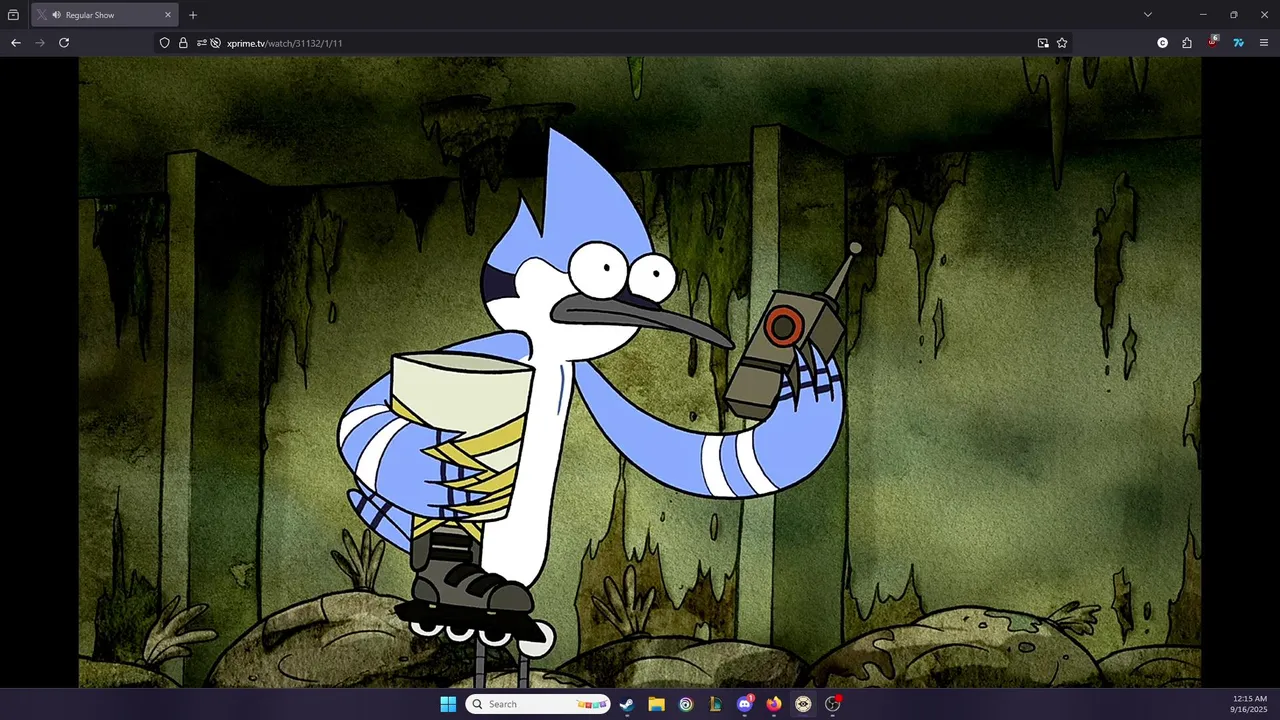Screen dimensions: 1280x720
Task: Open the browser hamburger application menu
Action: point(1264,43)
